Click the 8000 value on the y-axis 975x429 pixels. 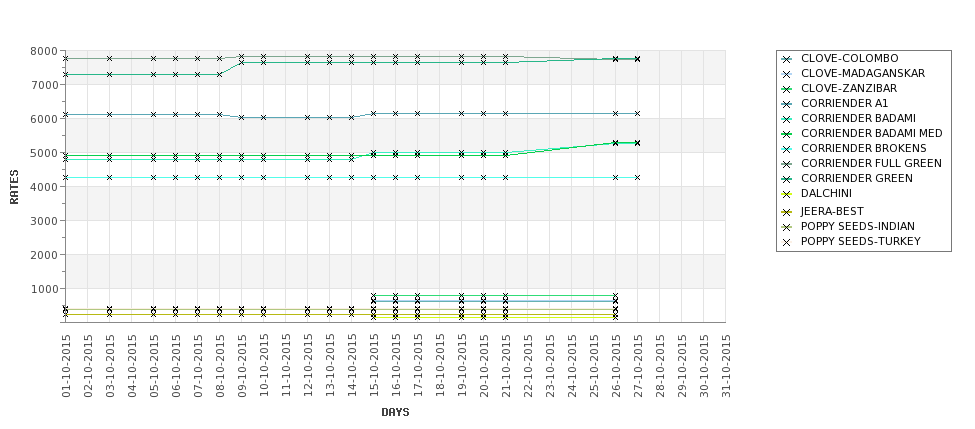[x=42, y=51]
